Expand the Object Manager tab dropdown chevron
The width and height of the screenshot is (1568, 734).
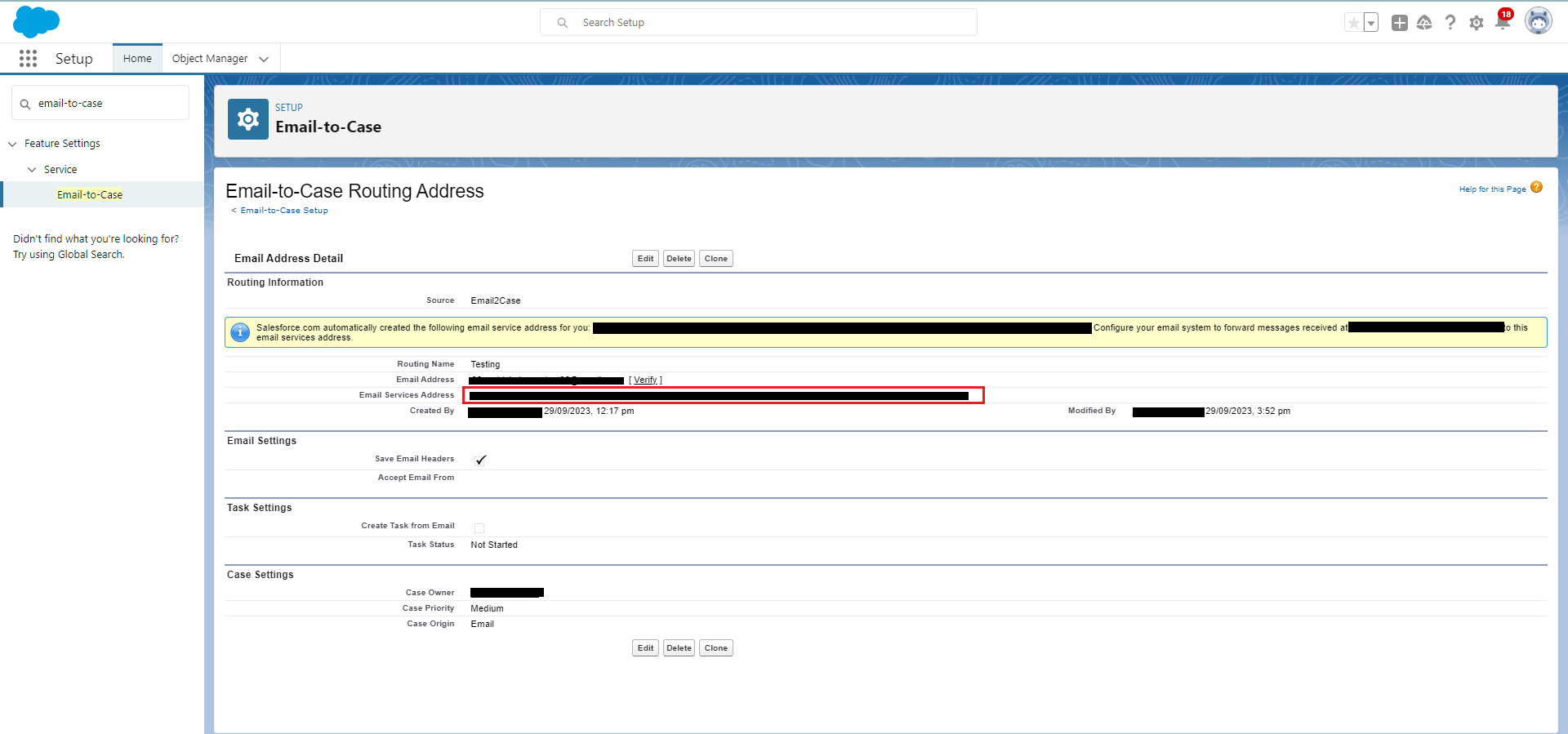click(x=264, y=59)
